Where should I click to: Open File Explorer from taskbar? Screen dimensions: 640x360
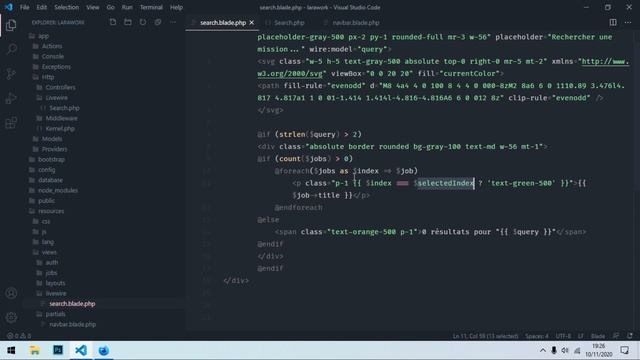tap(35, 350)
